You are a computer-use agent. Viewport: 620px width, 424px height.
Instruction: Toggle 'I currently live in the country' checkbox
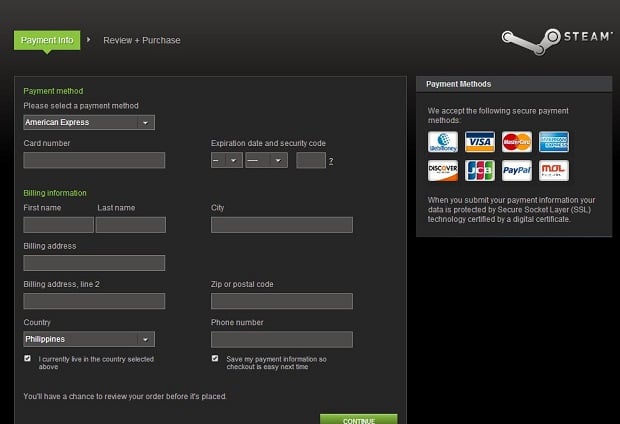click(x=28, y=358)
